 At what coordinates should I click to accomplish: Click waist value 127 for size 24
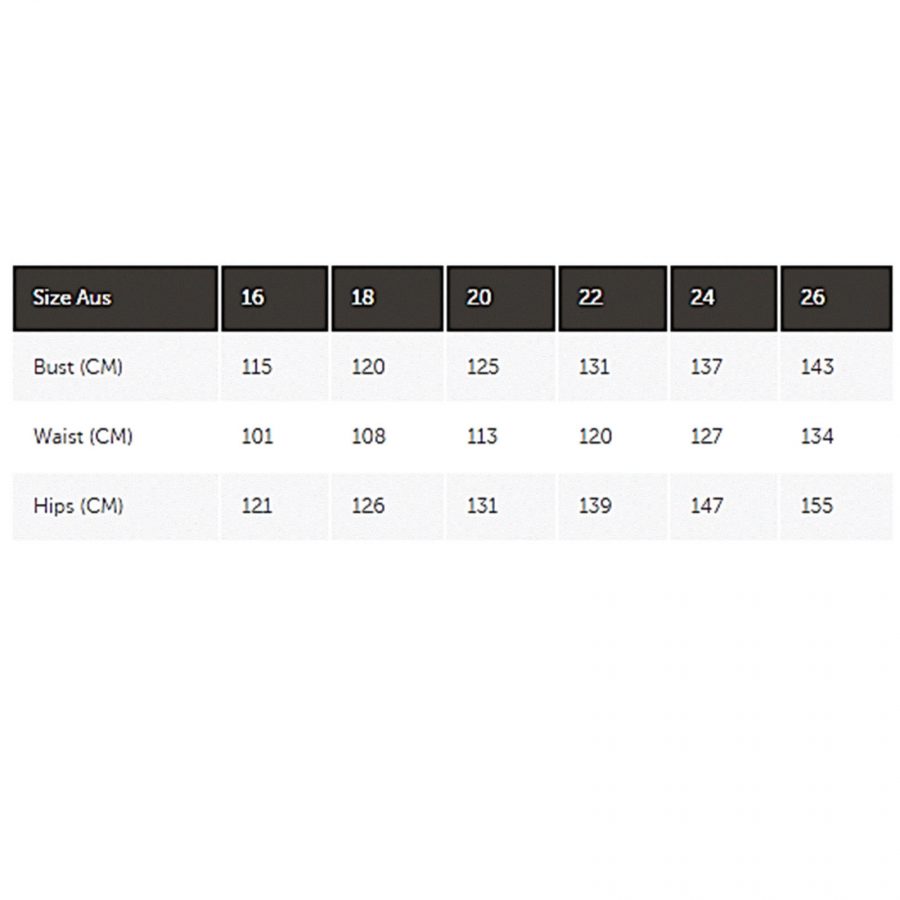pyautogui.click(x=706, y=436)
